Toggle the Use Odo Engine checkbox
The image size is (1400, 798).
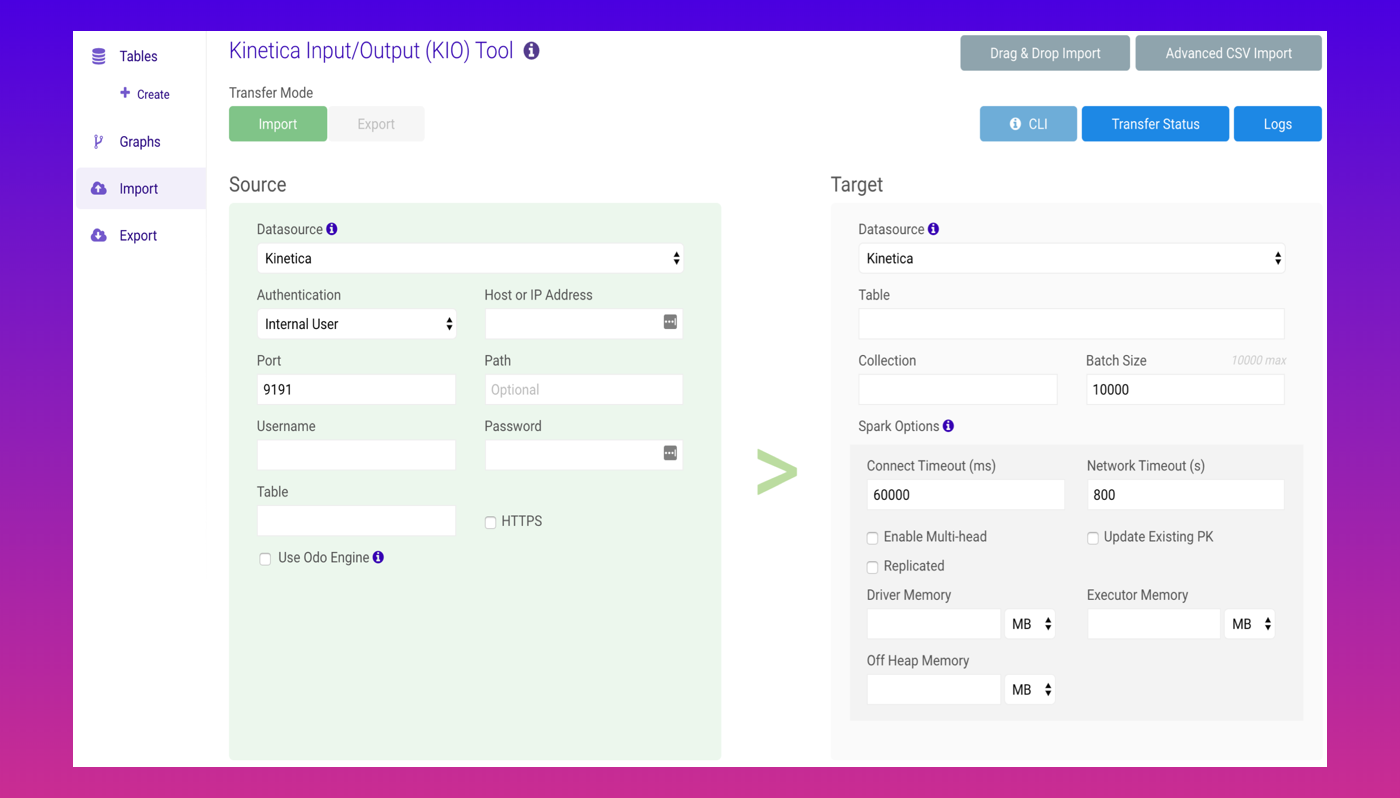point(265,559)
